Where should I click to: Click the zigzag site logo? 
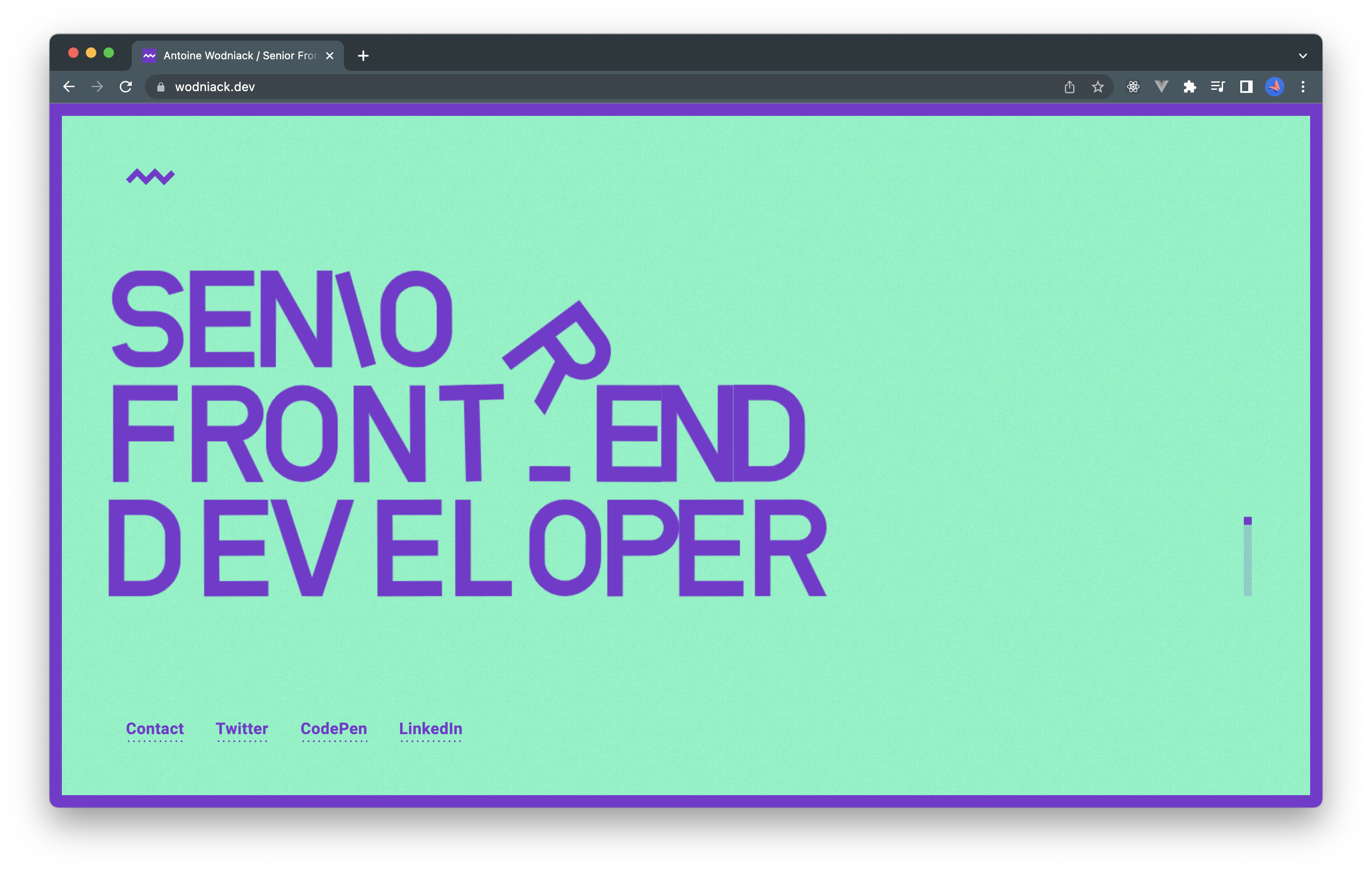(150, 177)
